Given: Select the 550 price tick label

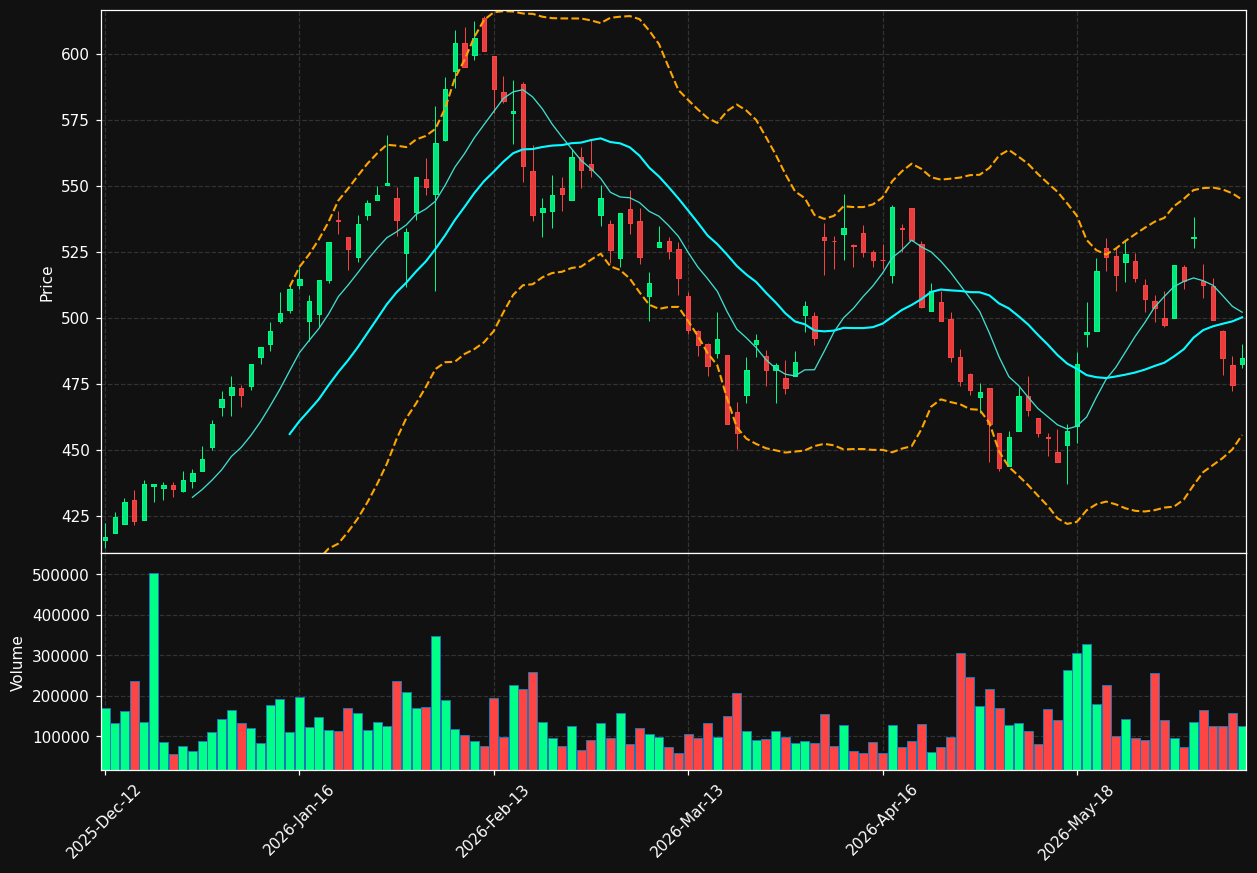Looking at the screenshot, I should tap(75, 187).
